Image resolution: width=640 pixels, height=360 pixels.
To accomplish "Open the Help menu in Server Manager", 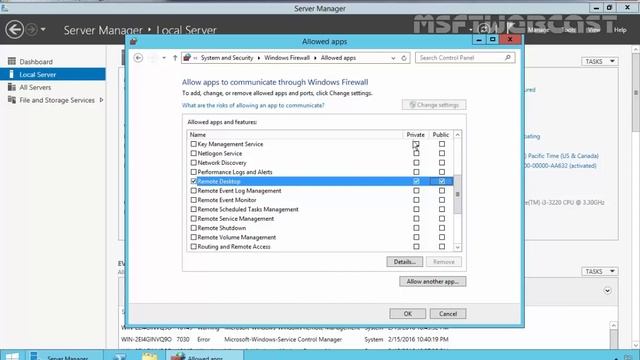I will (620, 30).
